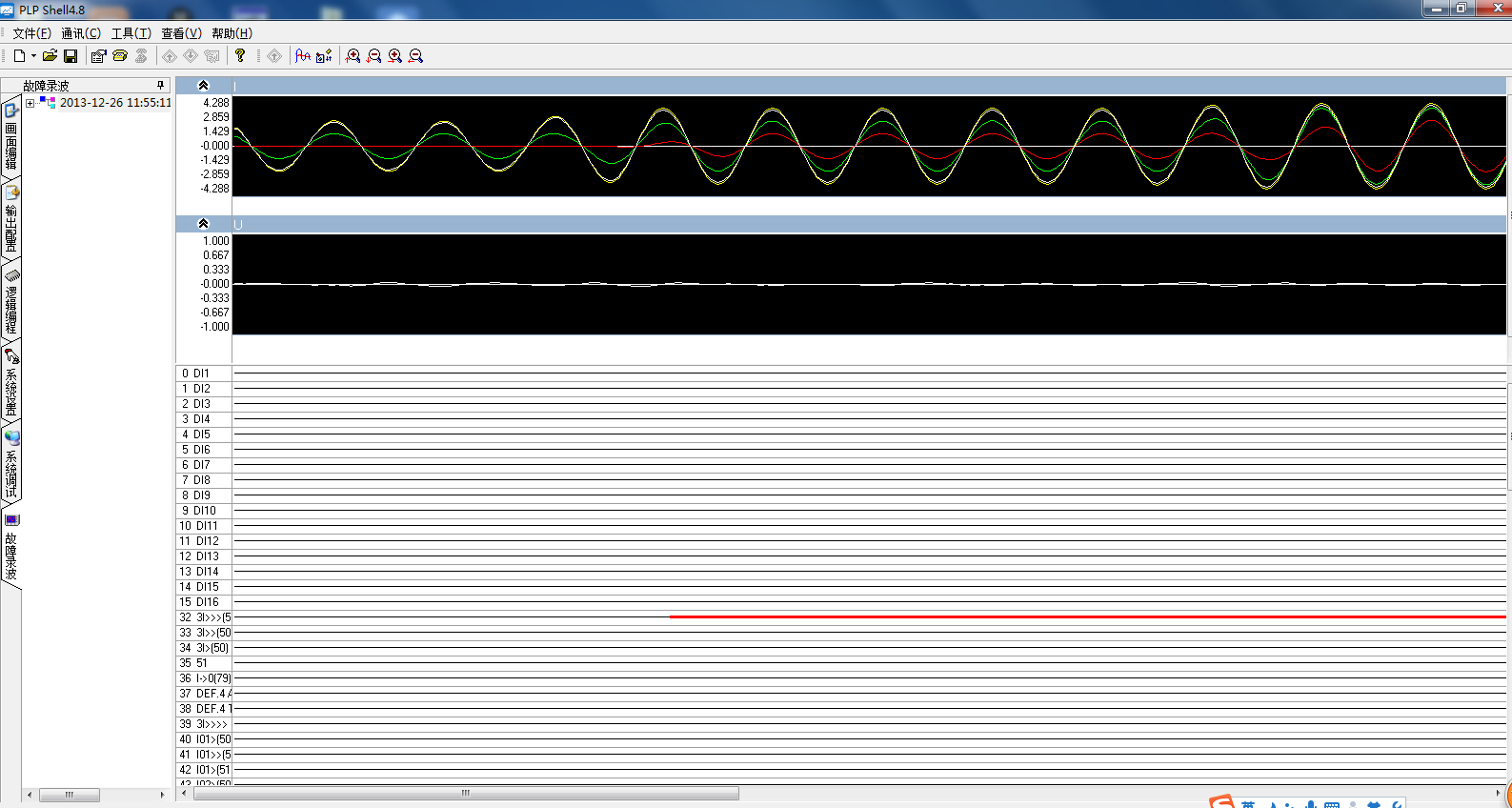The image size is (1512, 808).
Task: Open a file with the folder icon
Action: 50,56
